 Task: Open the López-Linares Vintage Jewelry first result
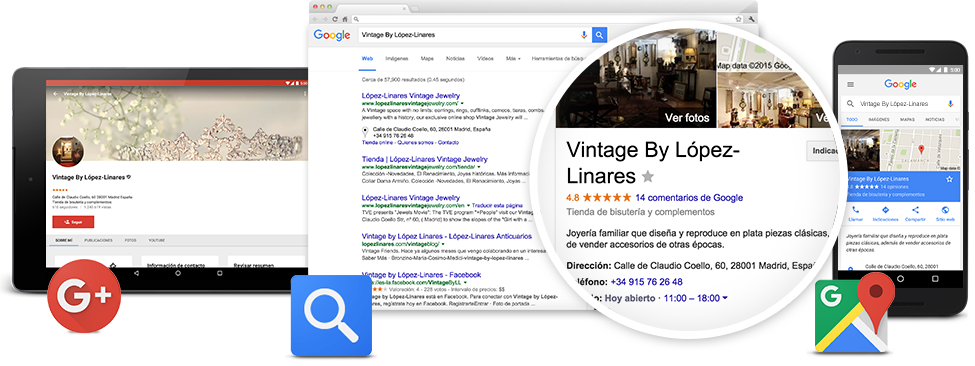pyautogui.click(x=411, y=96)
